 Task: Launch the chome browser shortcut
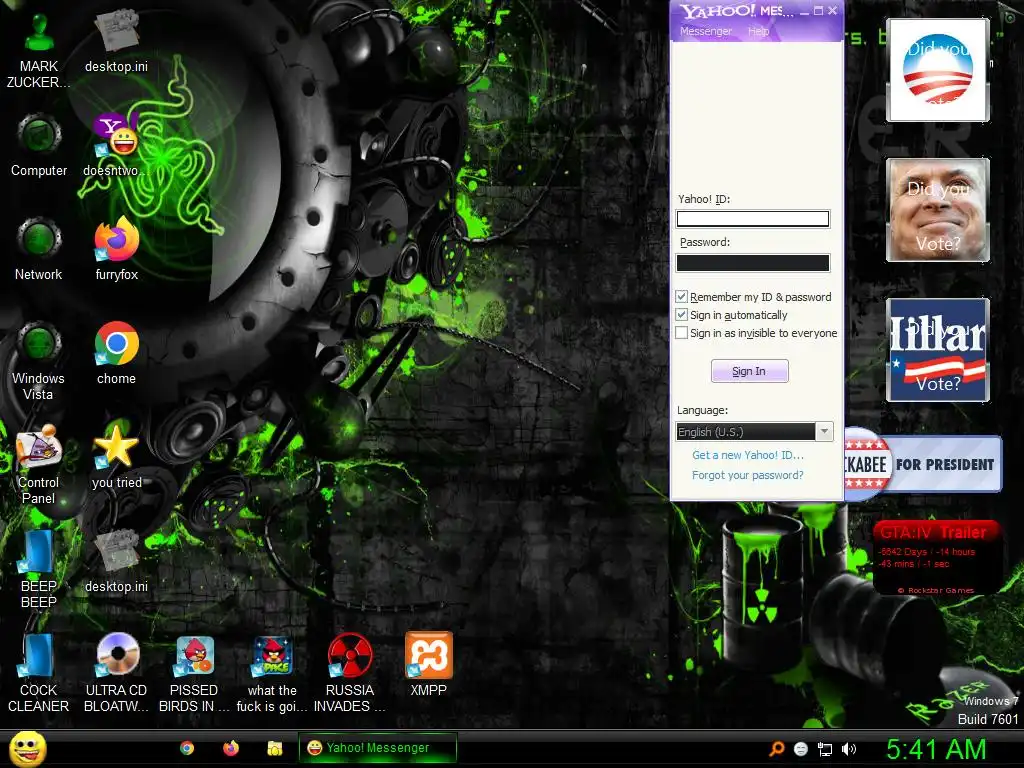[x=116, y=353]
